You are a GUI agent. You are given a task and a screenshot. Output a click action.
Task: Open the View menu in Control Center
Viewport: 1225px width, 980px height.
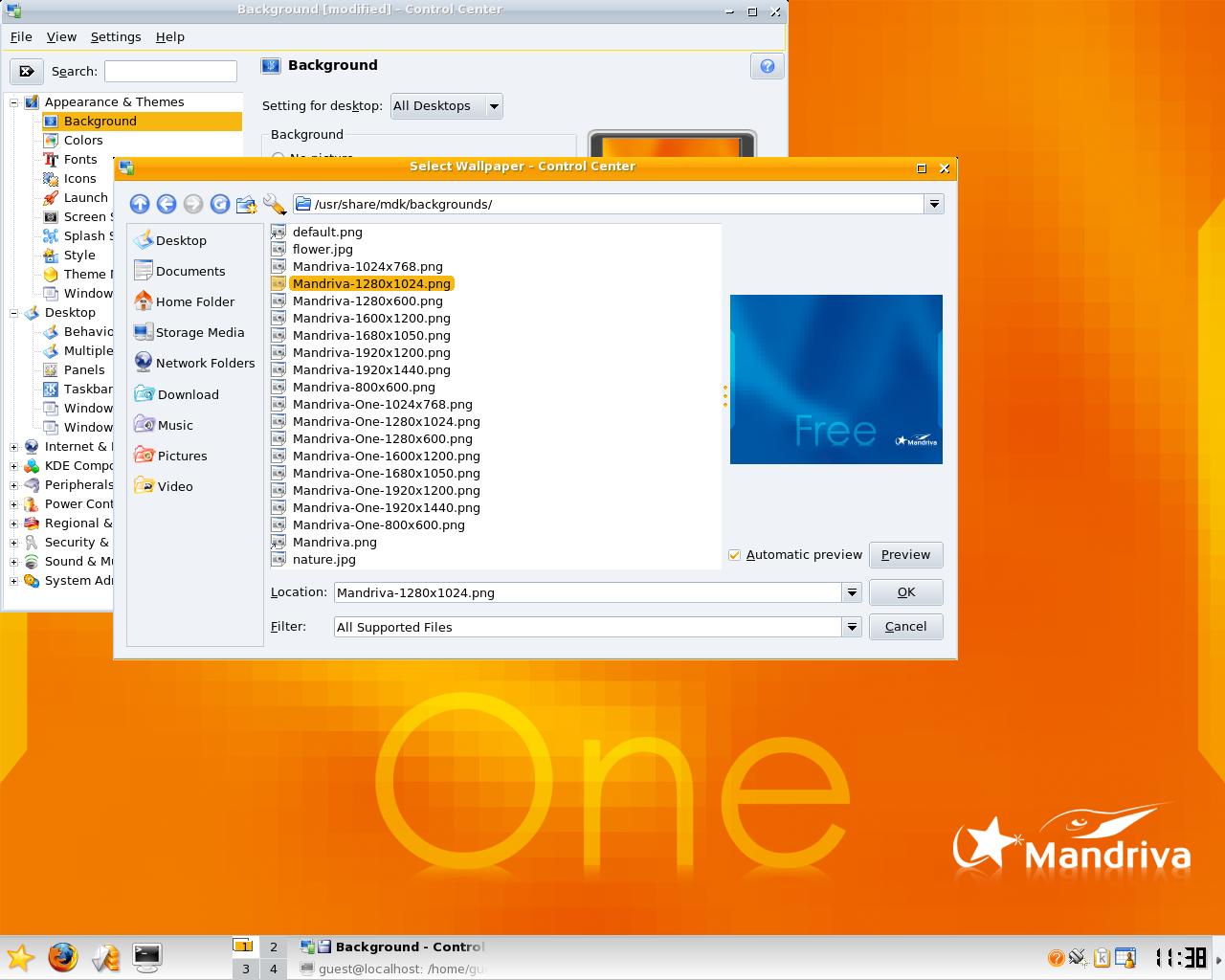click(x=61, y=36)
